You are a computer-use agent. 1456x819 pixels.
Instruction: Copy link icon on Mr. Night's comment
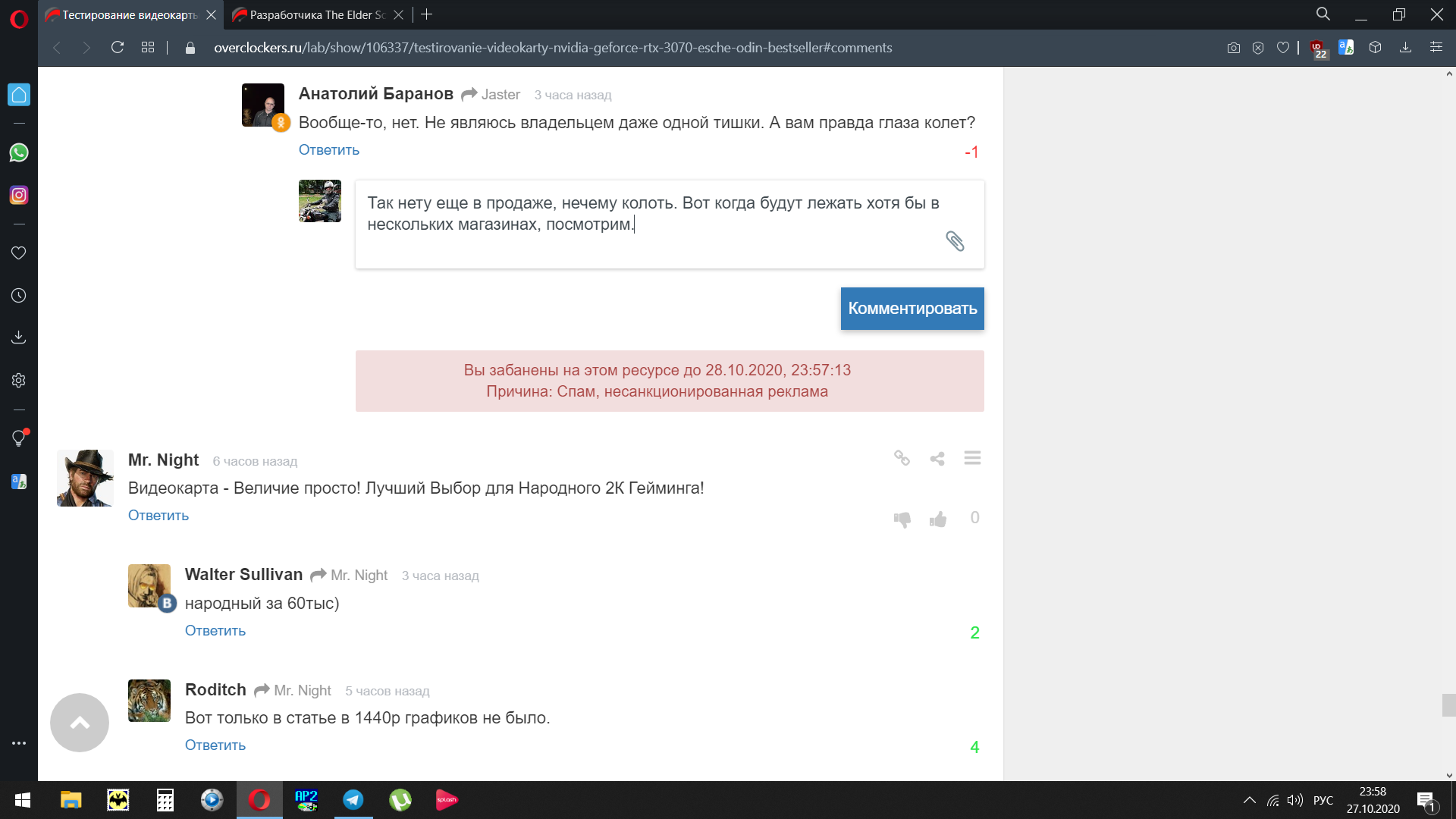pyautogui.click(x=902, y=458)
